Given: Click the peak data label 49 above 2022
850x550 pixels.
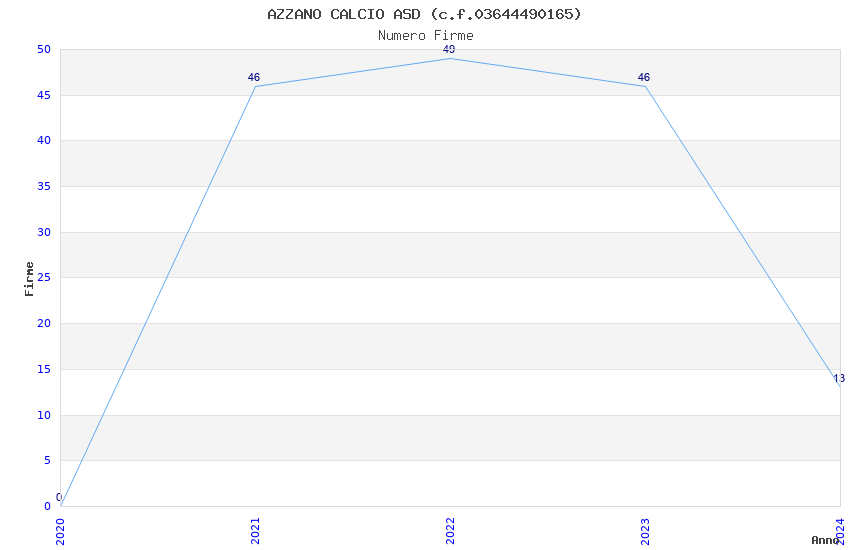Looking at the screenshot, I should pos(449,49).
